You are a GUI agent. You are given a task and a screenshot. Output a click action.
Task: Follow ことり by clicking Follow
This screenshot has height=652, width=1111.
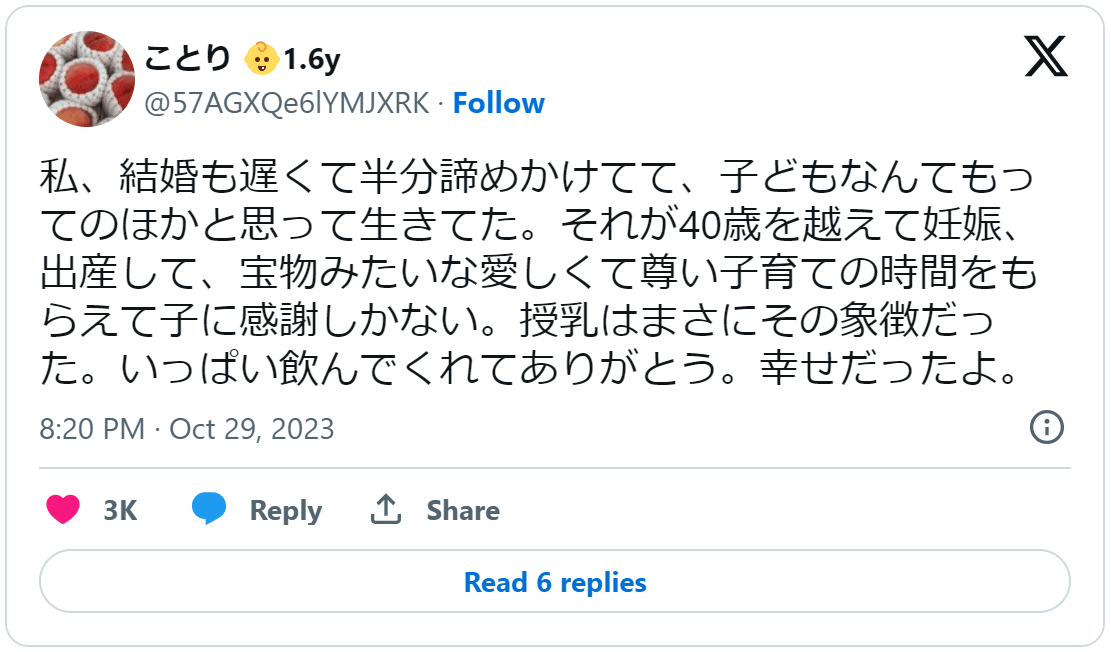click(499, 103)
